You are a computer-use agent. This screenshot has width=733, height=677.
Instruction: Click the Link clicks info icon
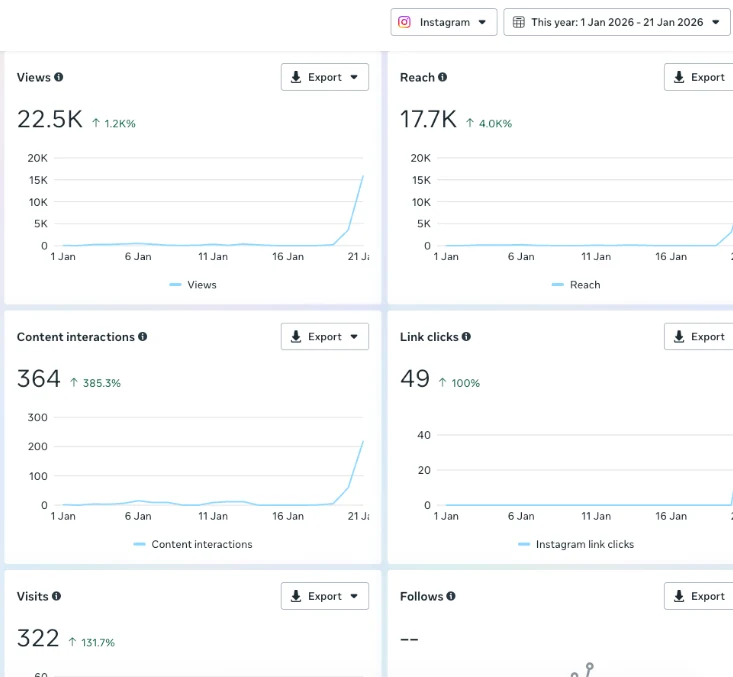coord(466,337)
